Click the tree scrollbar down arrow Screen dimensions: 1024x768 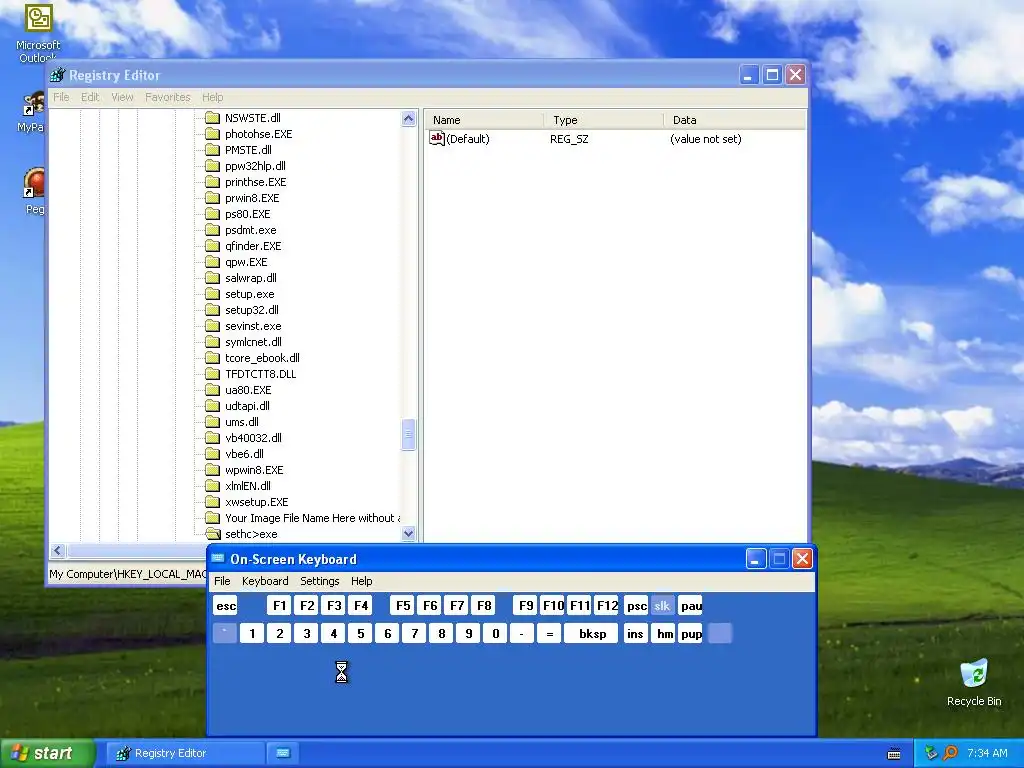point(409,534)
